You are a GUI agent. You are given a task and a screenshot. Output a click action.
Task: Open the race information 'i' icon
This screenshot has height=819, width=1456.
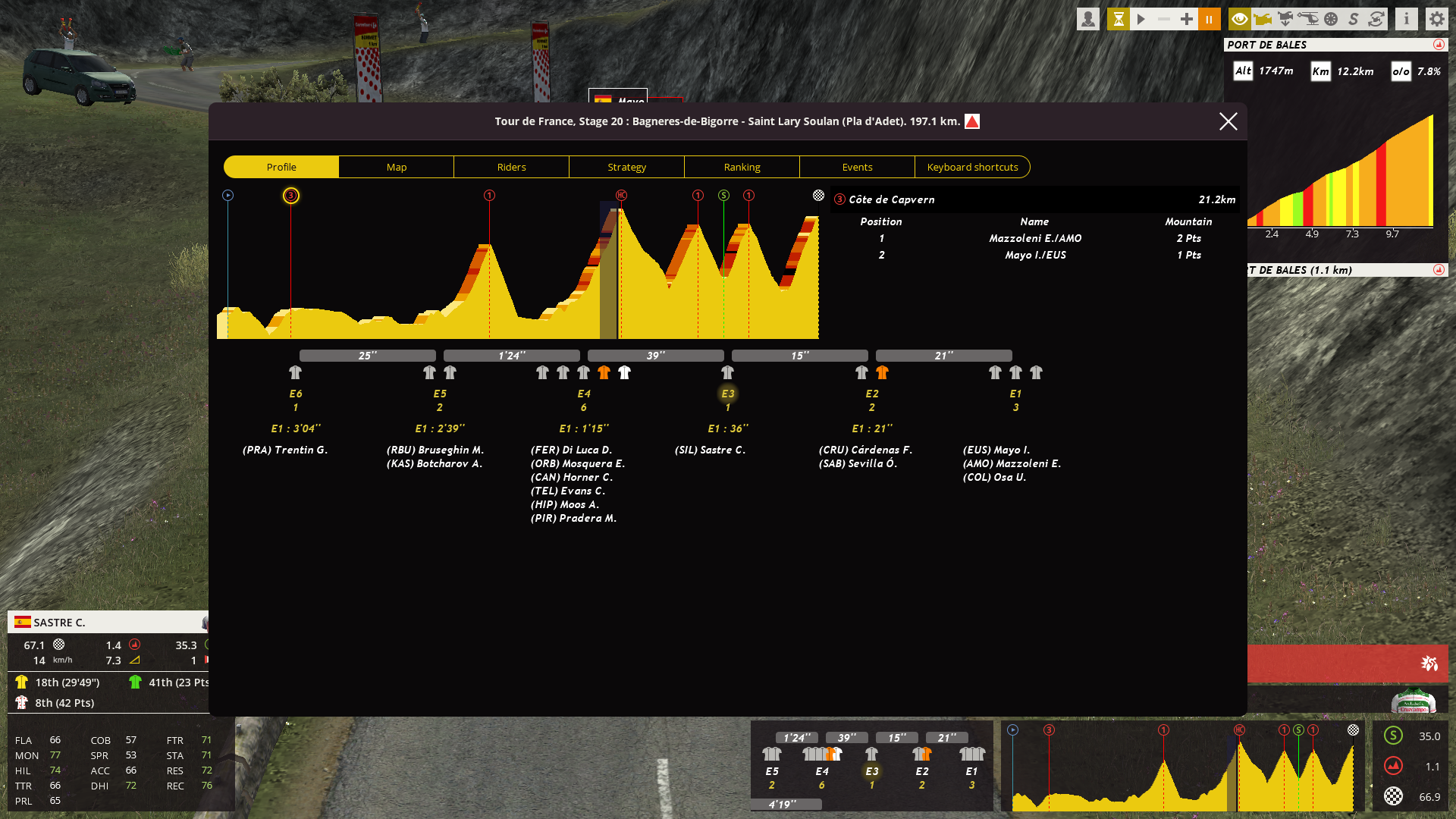click(x=1407, y=19)
